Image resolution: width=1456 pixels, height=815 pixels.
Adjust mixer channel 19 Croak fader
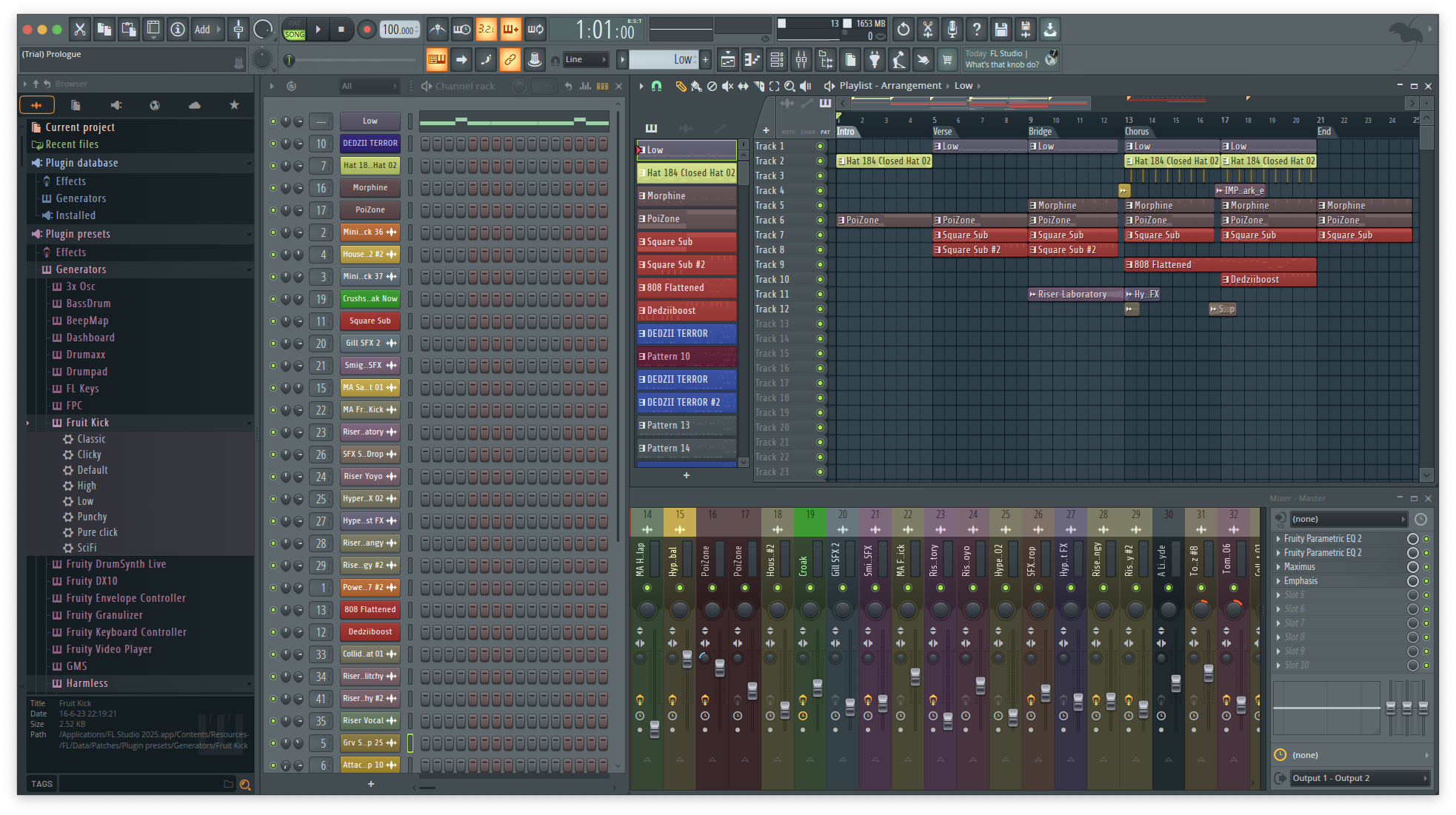[x=818, y=688]
